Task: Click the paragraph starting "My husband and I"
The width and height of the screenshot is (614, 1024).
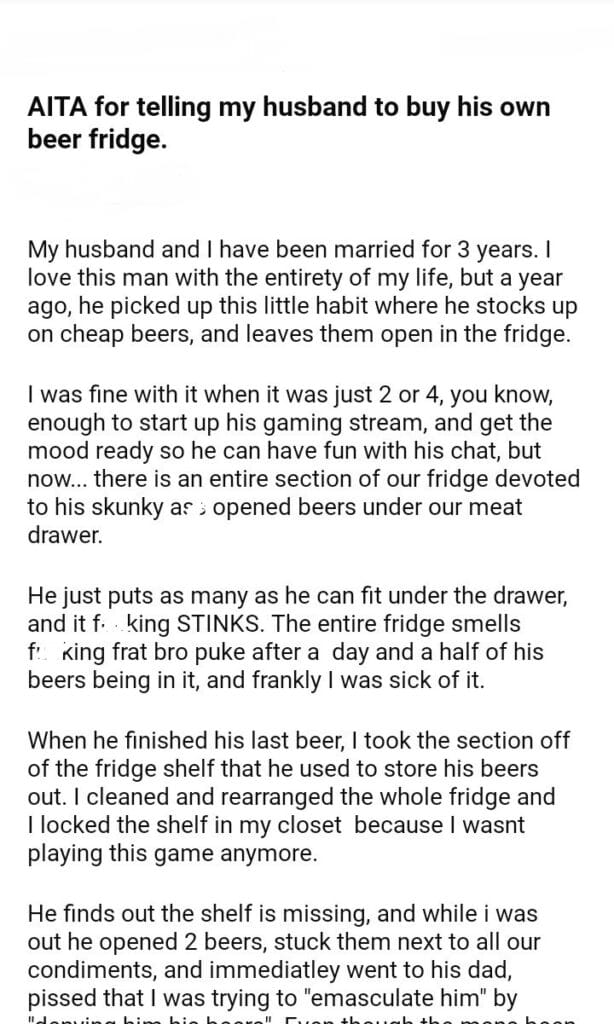Action: (296, 291)
